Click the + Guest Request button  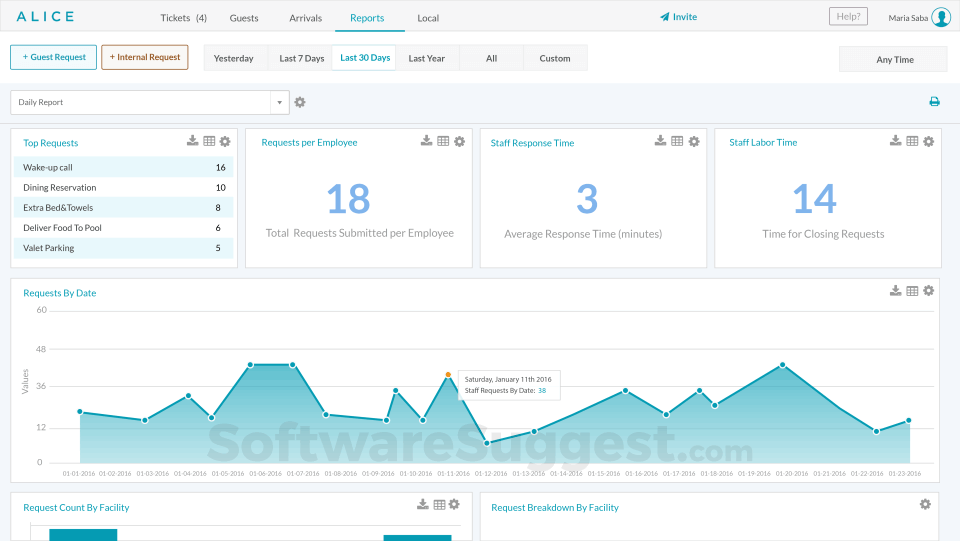point(54,57)
